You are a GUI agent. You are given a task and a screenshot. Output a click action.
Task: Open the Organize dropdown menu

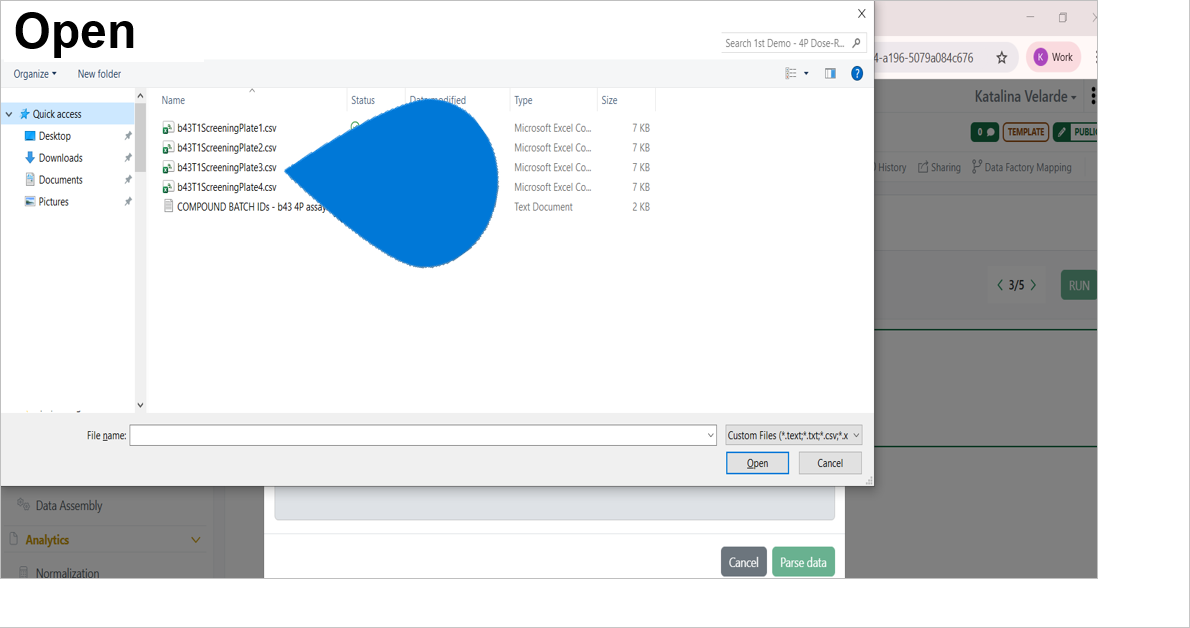click(x=35, y=74)
